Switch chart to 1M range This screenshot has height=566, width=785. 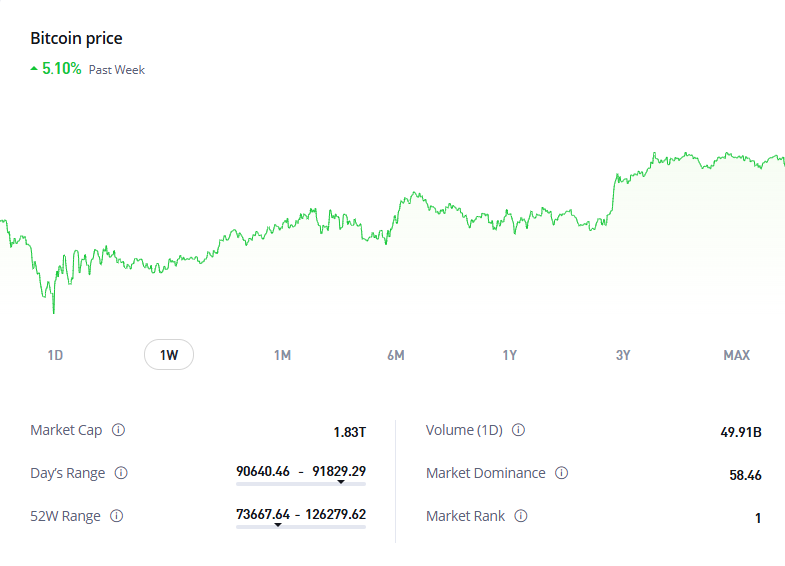click(282, 355)
